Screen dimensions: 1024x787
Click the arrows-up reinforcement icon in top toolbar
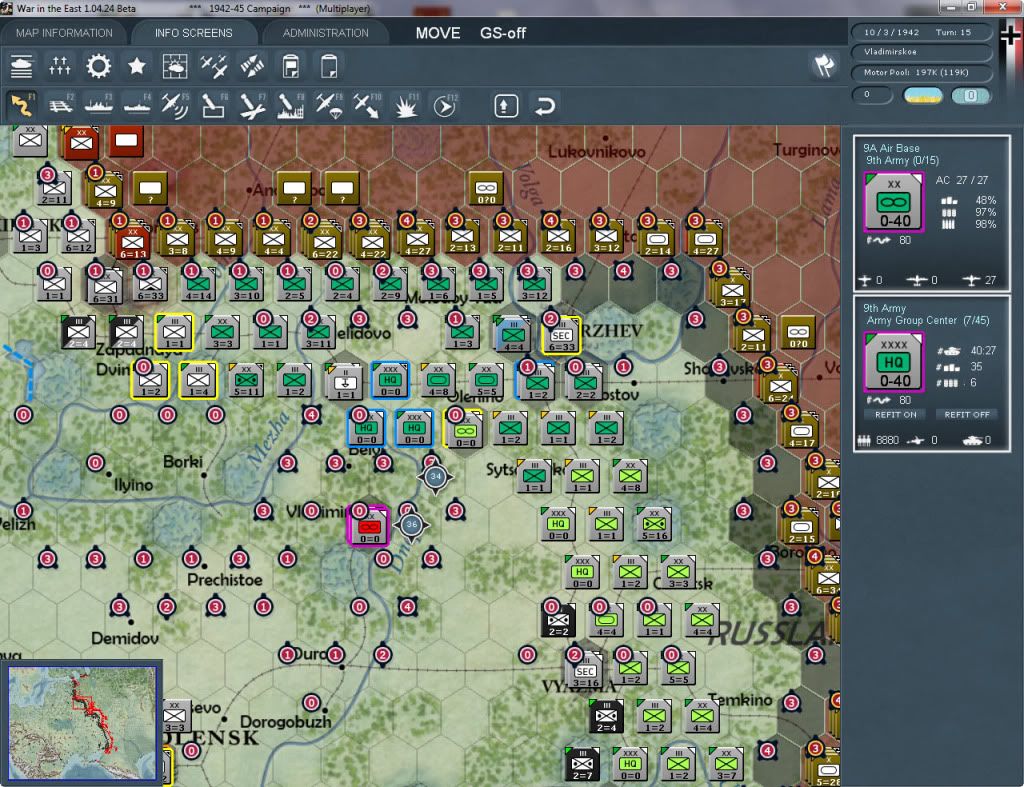59,66
